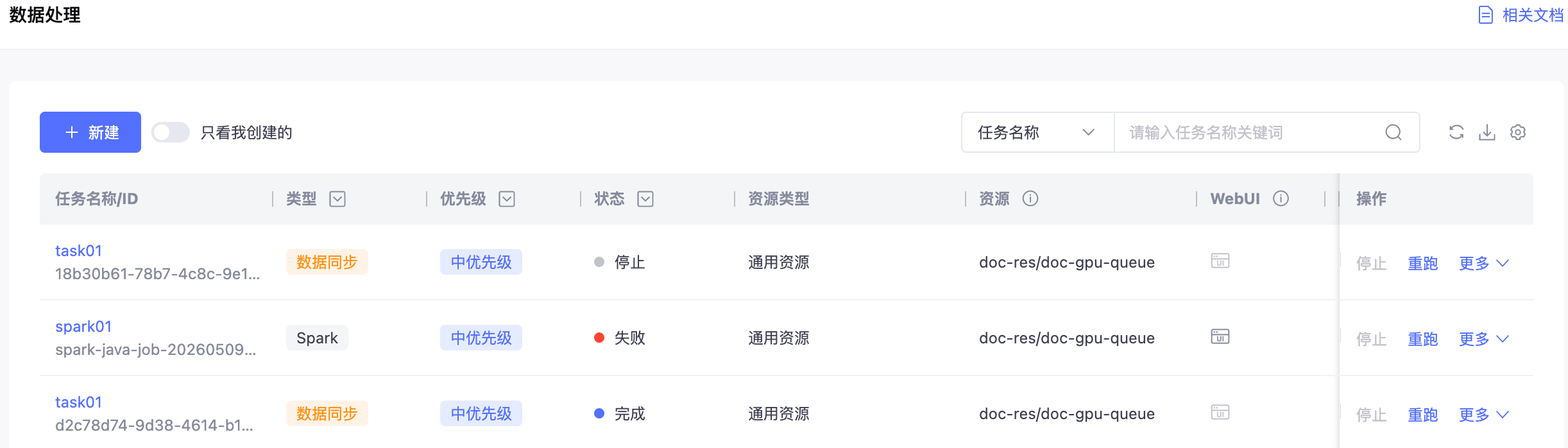Expand 更多 menu for the spark01 row

coord(1483,339)
